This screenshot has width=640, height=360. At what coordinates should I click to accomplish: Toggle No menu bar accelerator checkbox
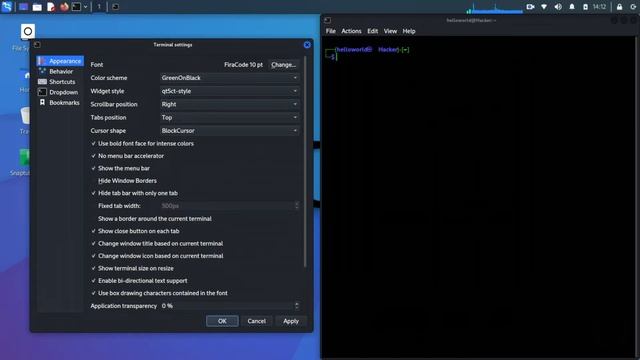pos(127,156)
